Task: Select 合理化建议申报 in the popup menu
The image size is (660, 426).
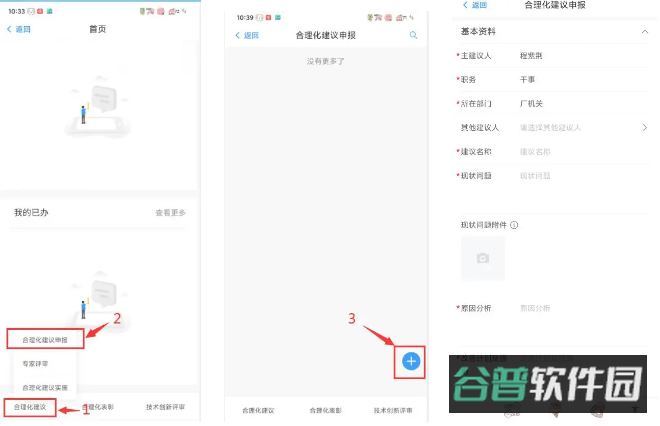Action: (x=45, y=340)
